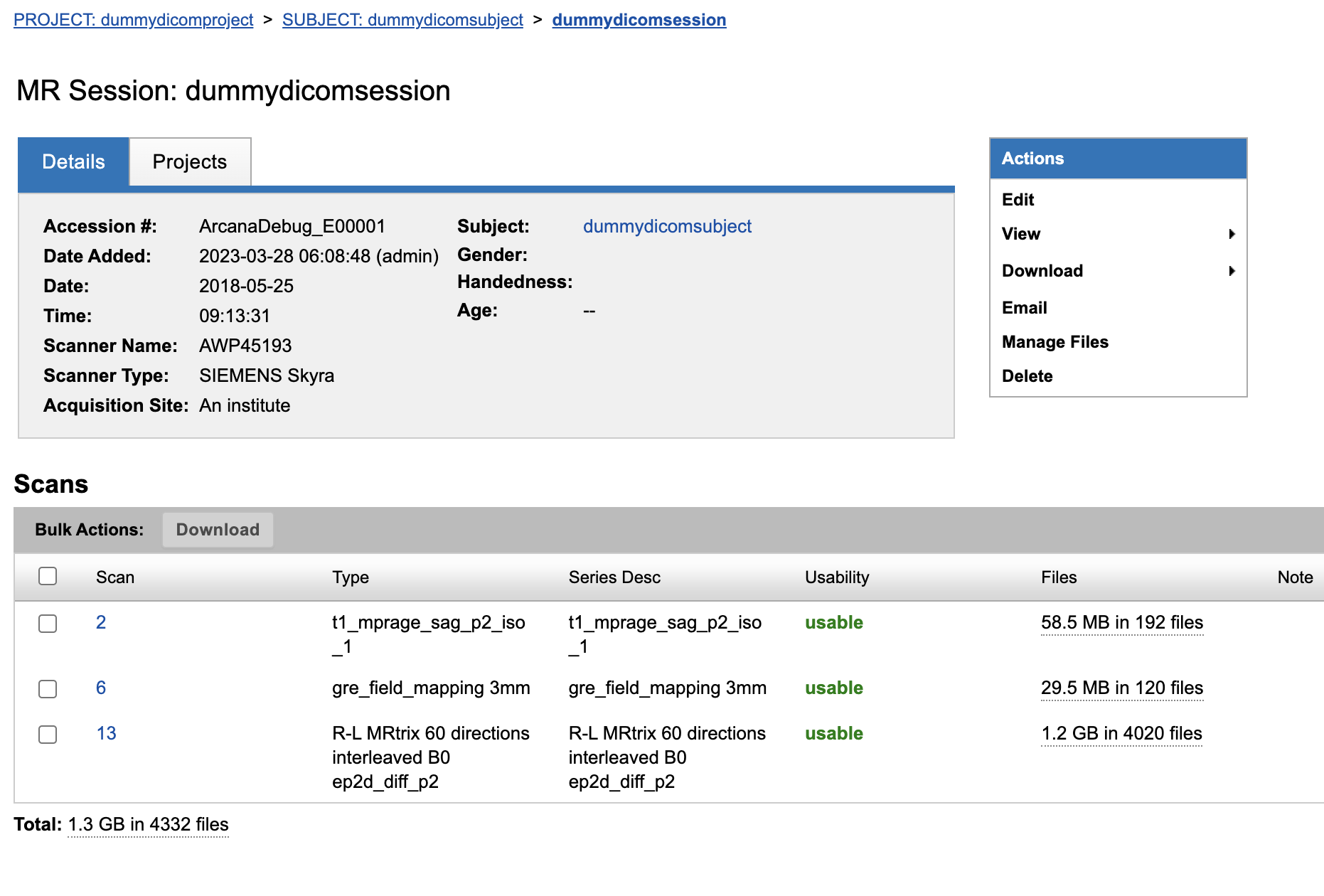1324x896 pixels.
Task: Expand the View submenu arrow
Action: coord(1232,234)
